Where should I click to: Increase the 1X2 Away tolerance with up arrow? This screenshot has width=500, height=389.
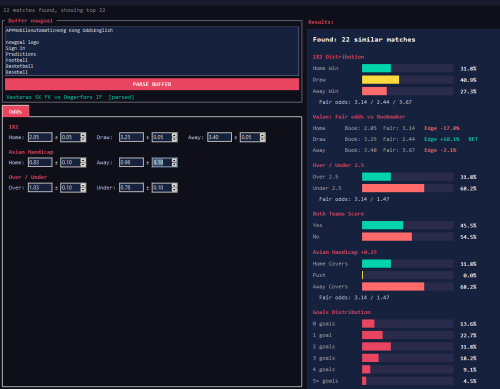click(x=263, y=135)
